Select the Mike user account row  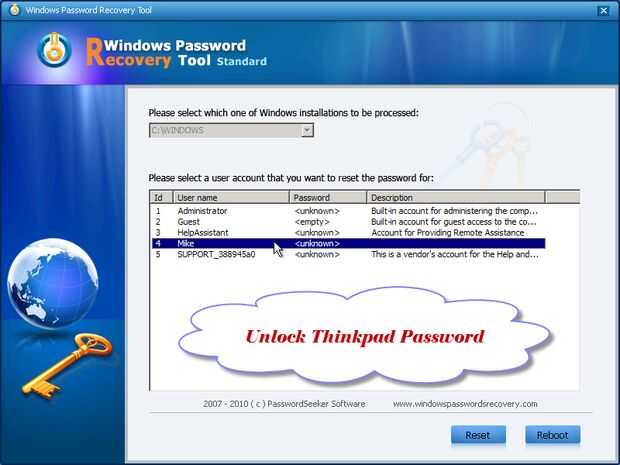(x=348, y=244)
